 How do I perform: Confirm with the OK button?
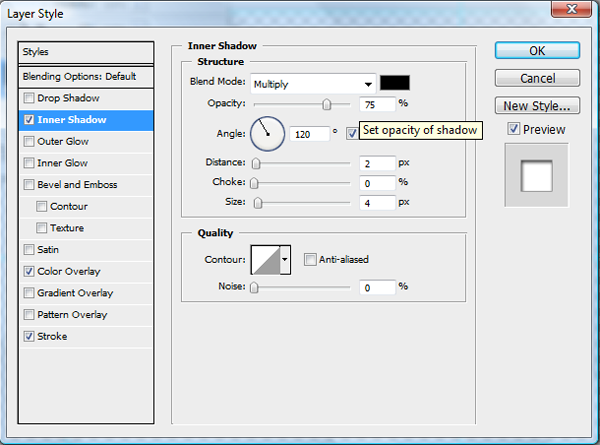point(537,51)
